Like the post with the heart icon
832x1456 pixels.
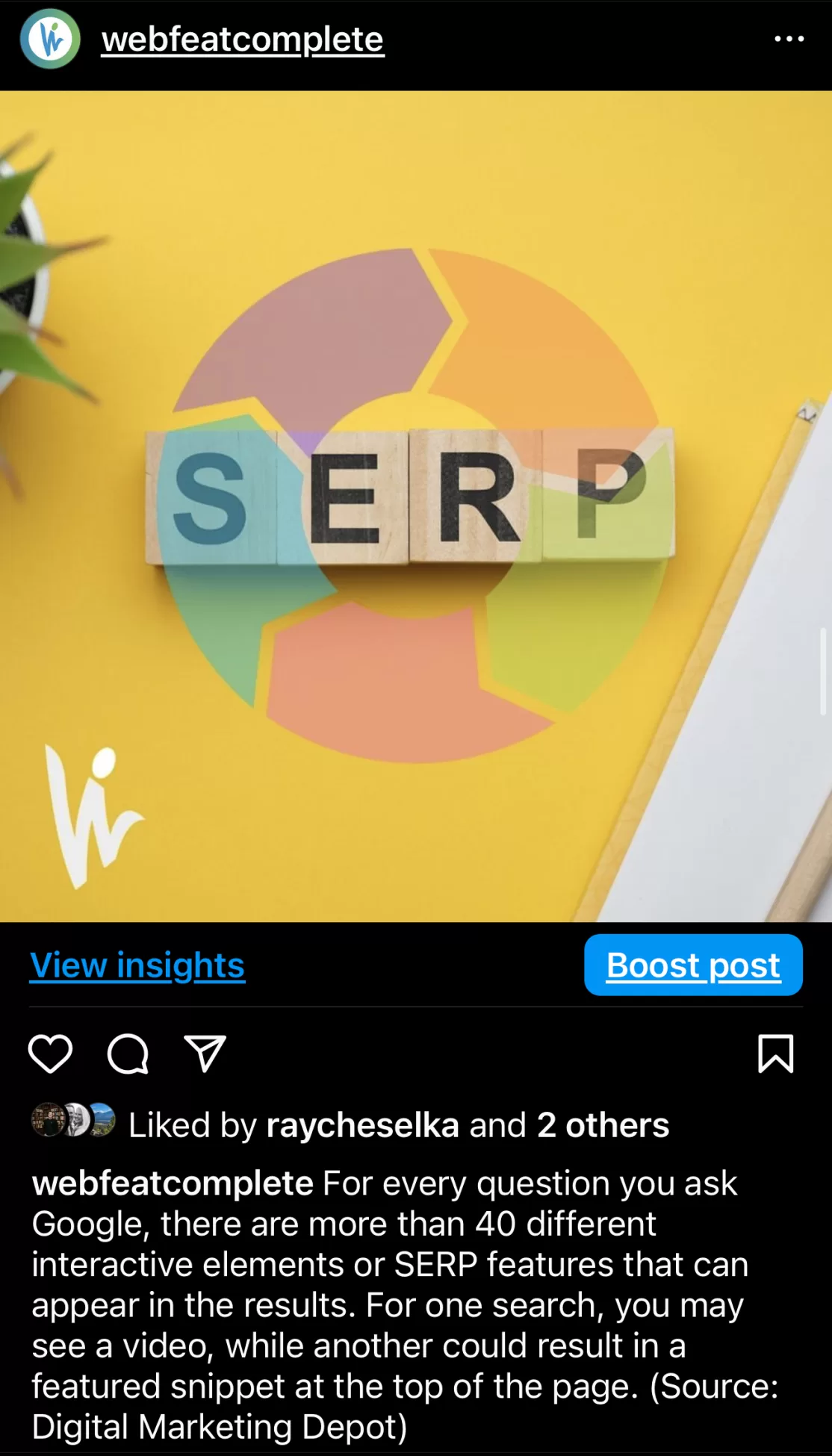click(x=50, y=1054)
